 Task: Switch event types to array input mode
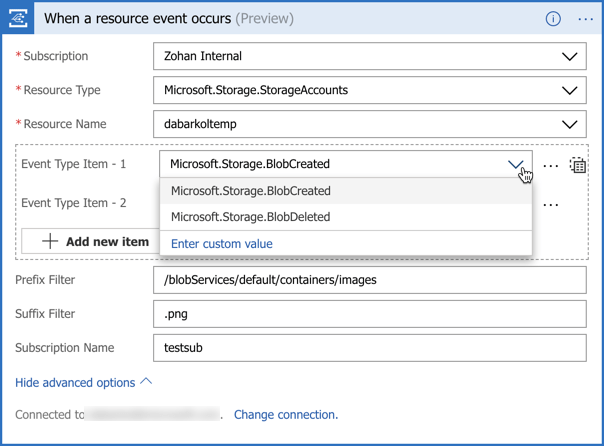578,165
